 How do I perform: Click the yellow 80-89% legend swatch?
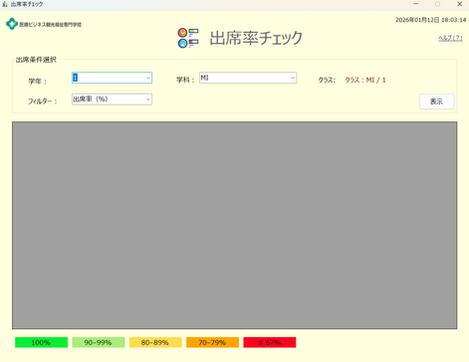(x=155, y=342)
